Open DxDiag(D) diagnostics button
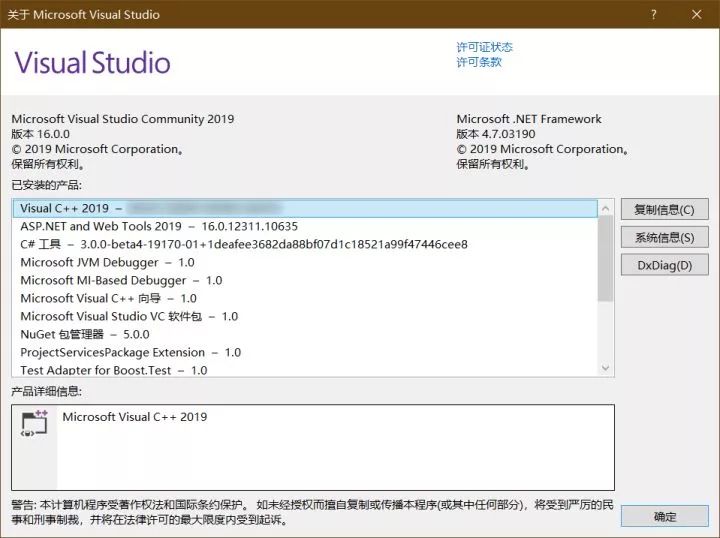The width and height of the screenshot is (720, 538). [664, 265]
